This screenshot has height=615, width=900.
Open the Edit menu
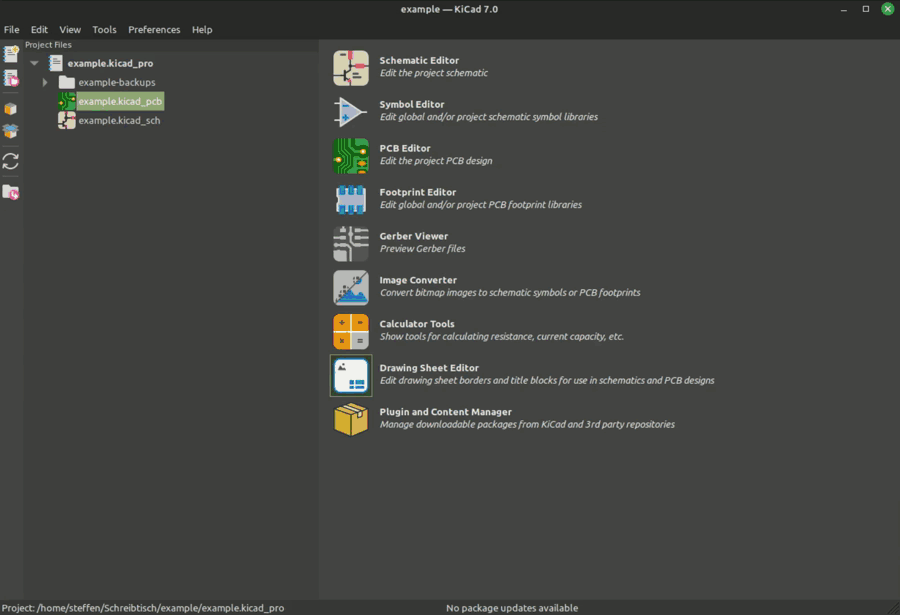click(39, 29)
